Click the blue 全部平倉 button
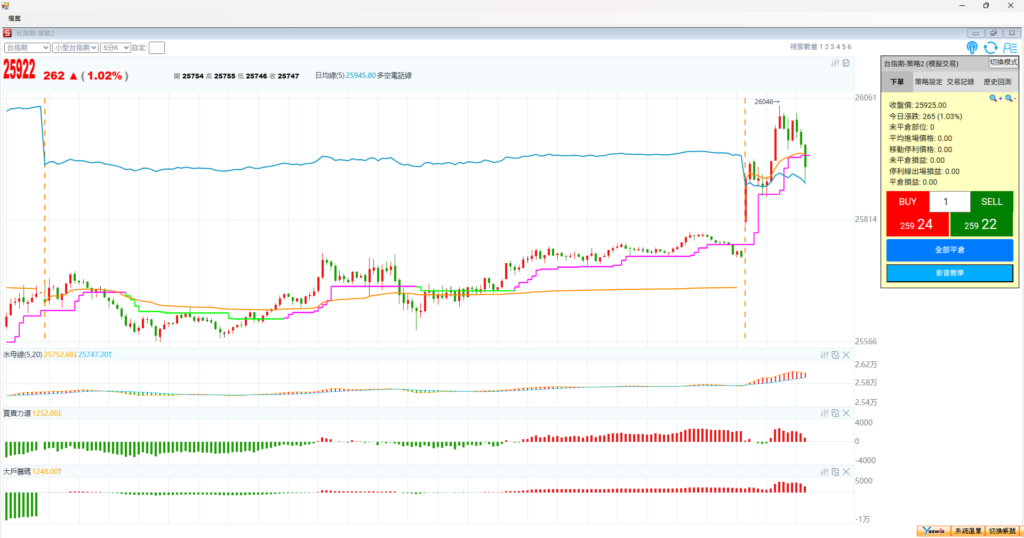This screenshot has height=538, width=1024. [x=949, y=250]
